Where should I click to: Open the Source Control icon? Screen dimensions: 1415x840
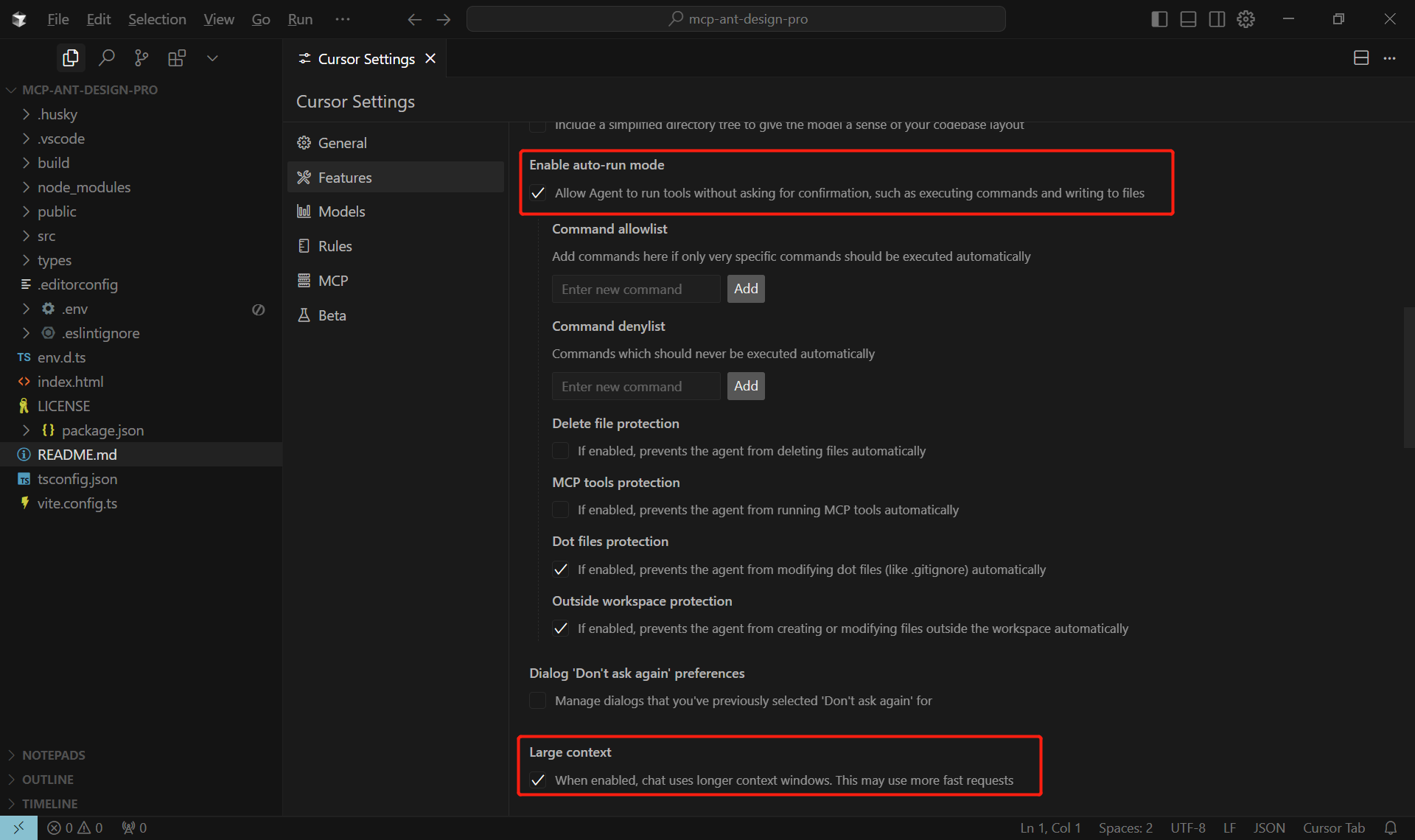[141, 58]
